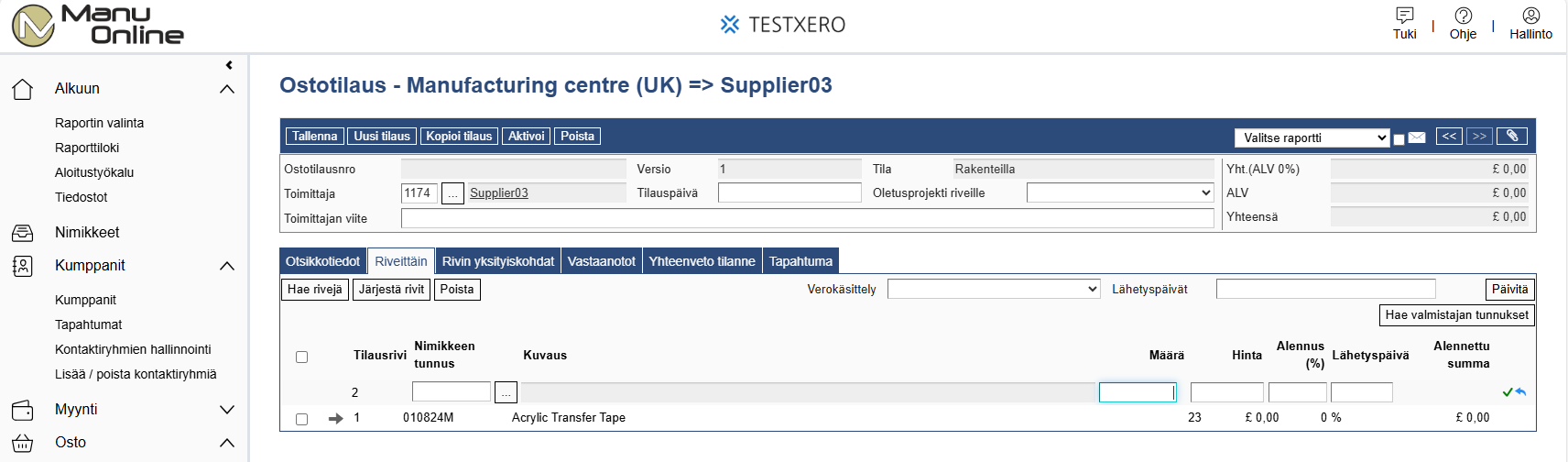Open the Supplier03 link
The width and height of the screenshot is (1568, 462).
(x=499, y=193)
